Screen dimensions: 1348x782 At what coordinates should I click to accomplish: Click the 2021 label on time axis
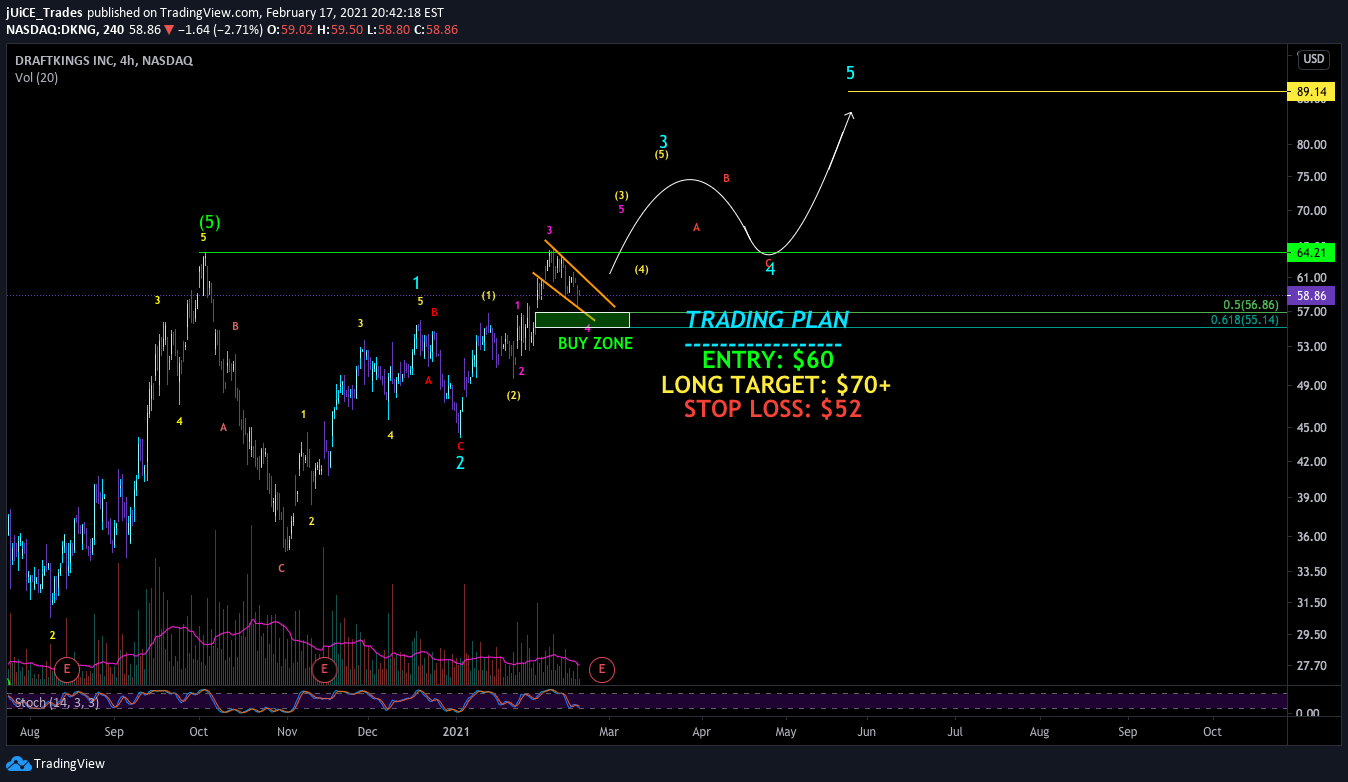coord(457,732)
